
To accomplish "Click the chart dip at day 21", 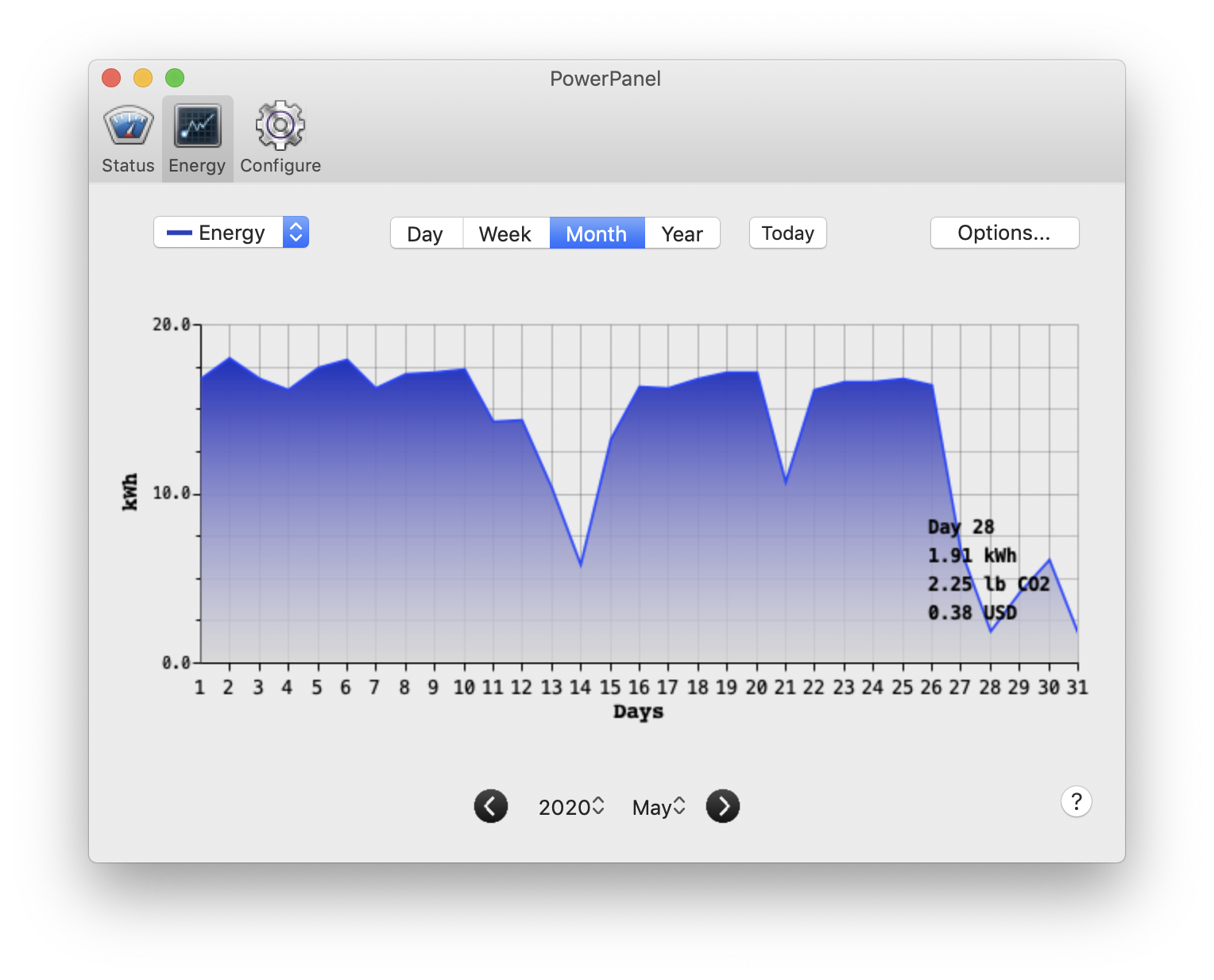I will click(786, 481).
